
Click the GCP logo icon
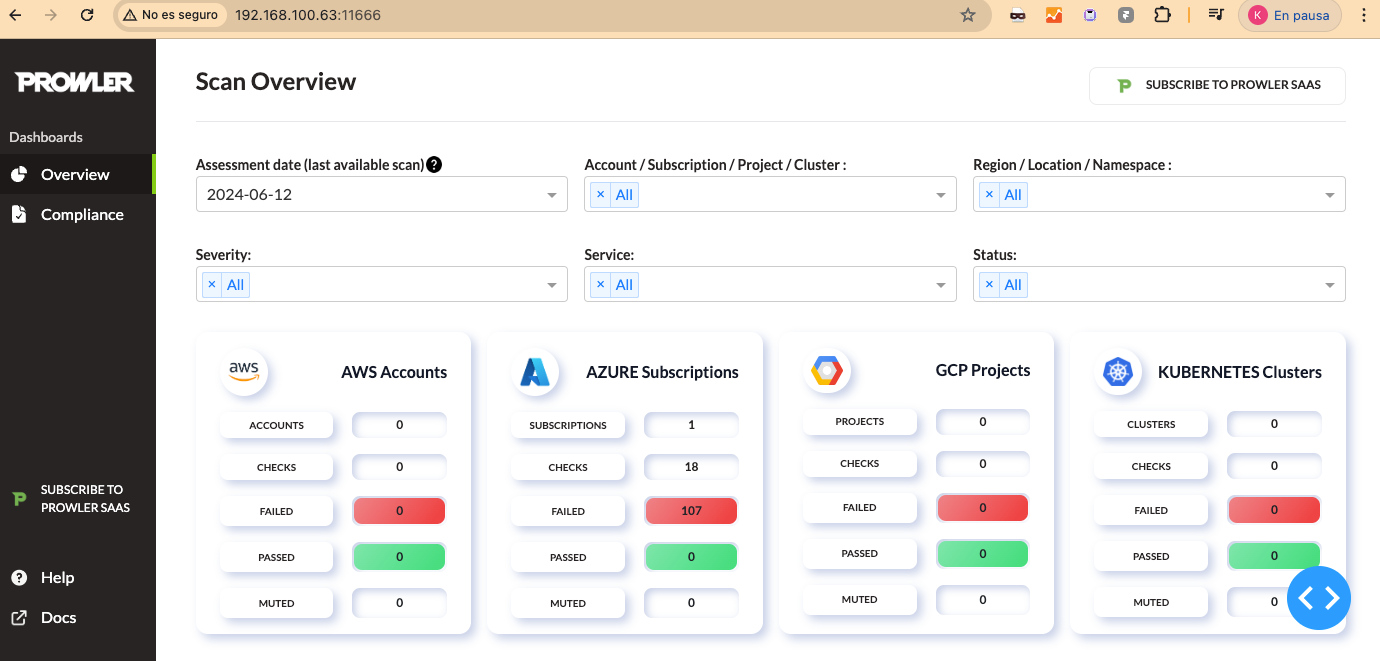click(826, 371)
